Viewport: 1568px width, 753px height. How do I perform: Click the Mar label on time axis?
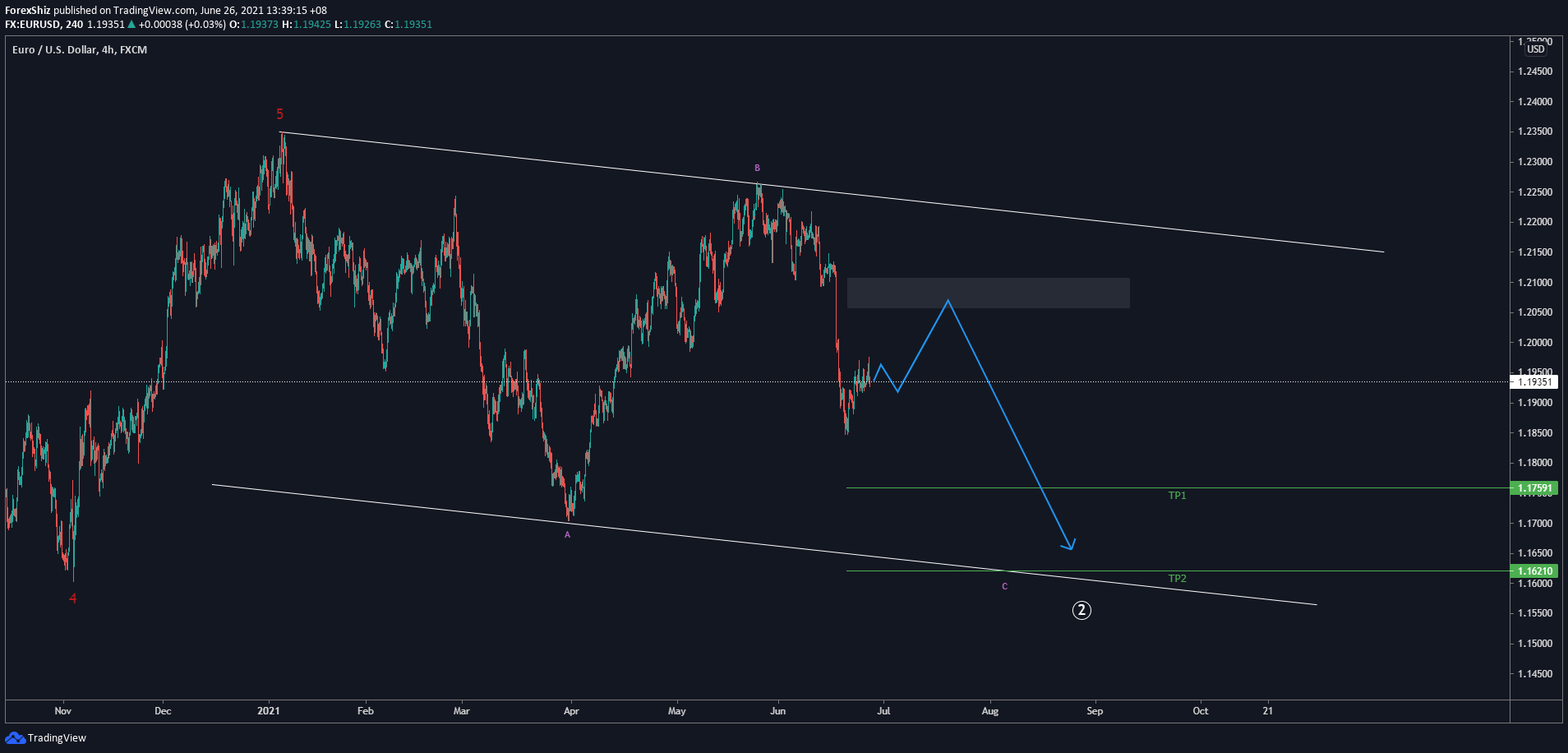[462, 711]
